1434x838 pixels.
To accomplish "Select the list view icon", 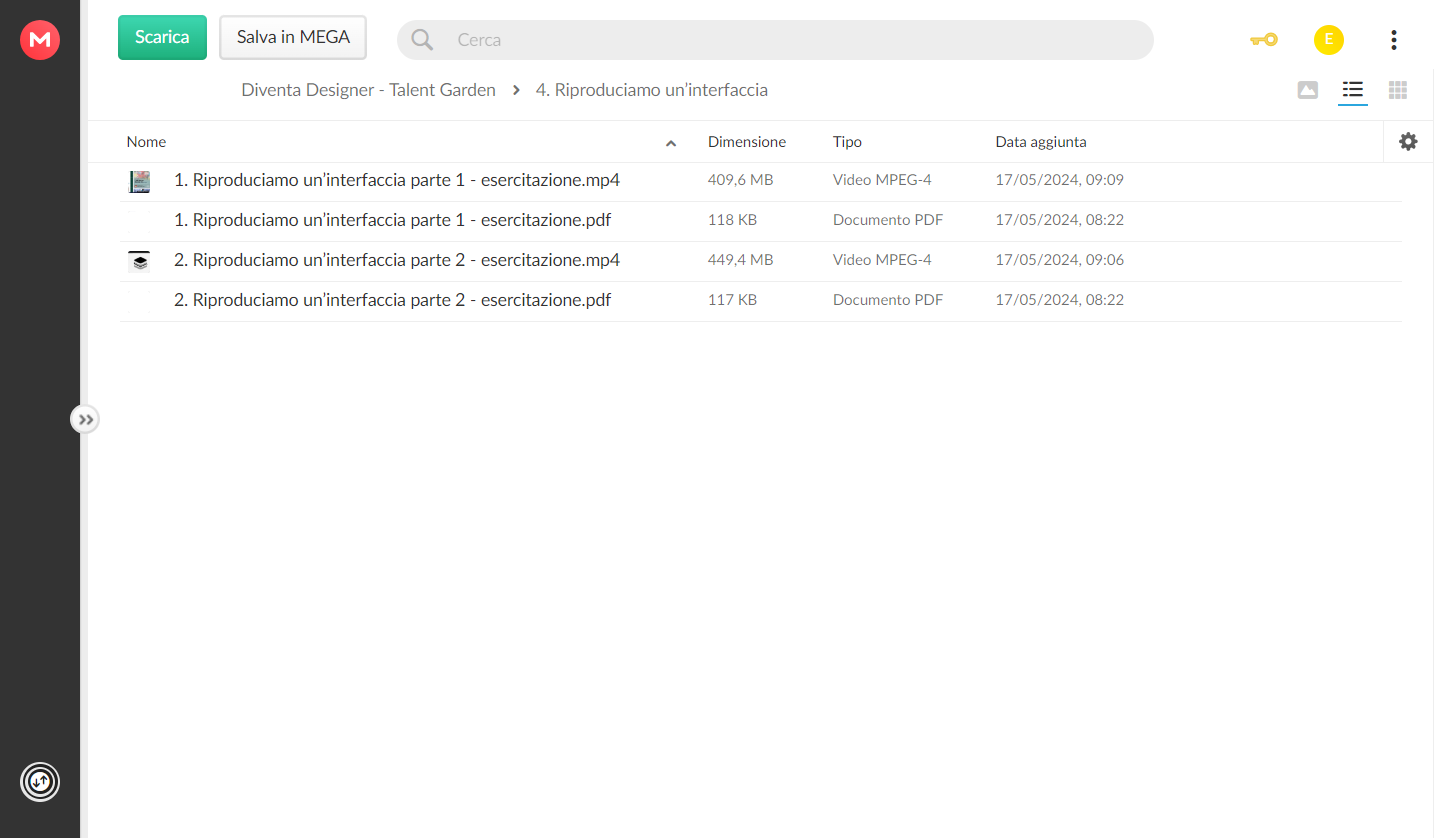I will [1353, 90].
